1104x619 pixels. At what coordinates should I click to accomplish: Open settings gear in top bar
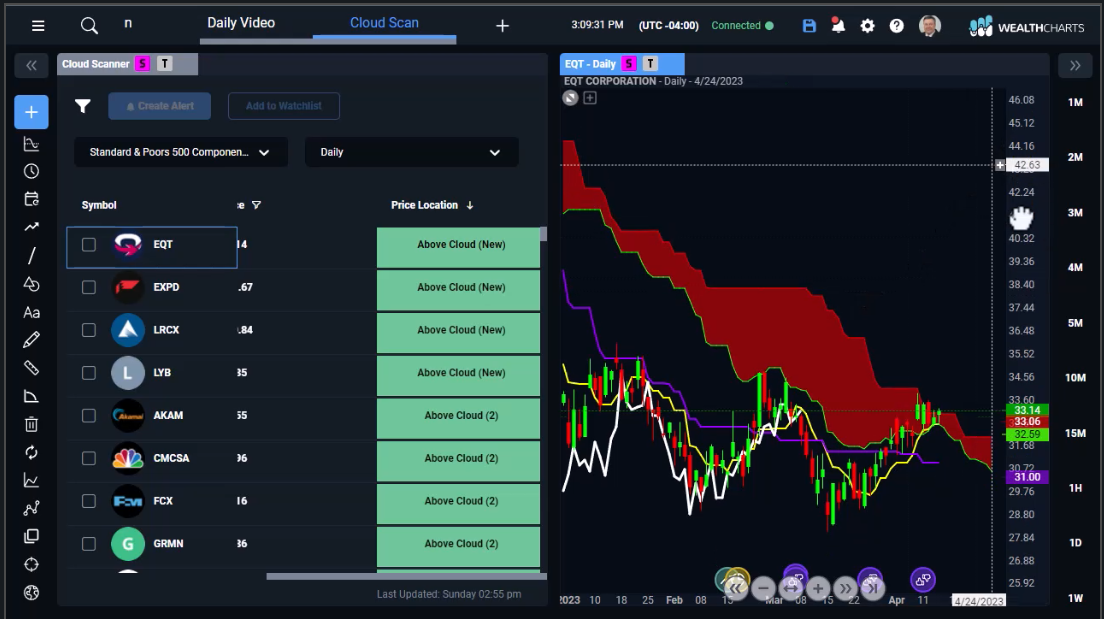click(x=867, y=26)
